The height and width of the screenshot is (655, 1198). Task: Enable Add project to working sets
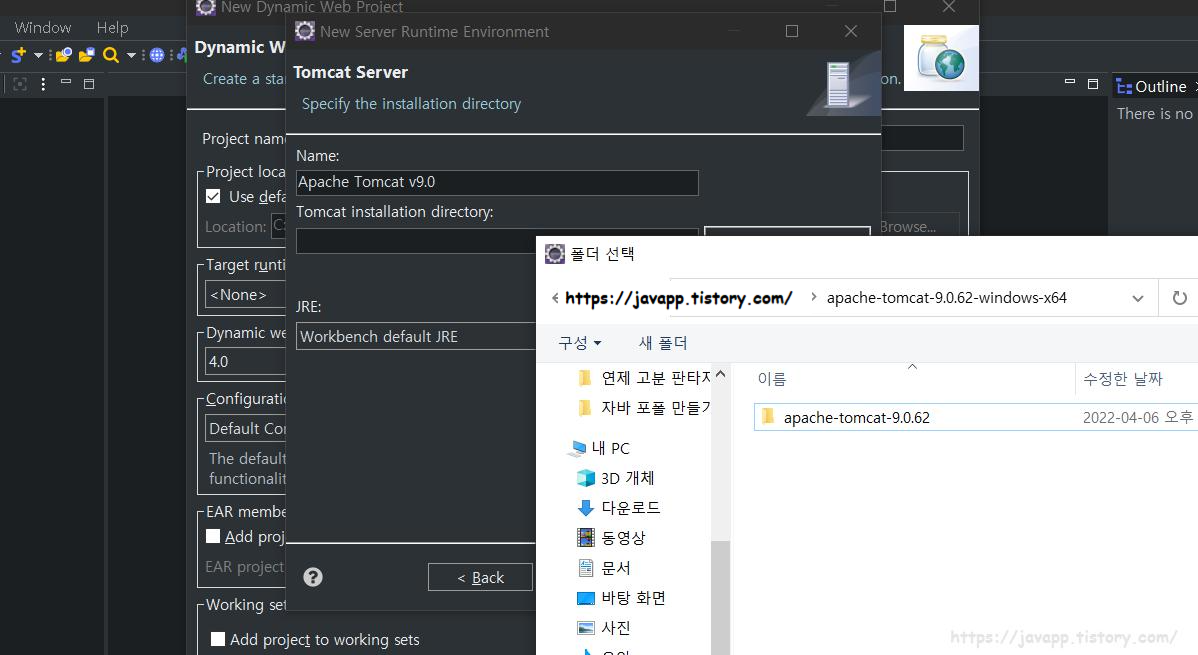tap(218, 639)
